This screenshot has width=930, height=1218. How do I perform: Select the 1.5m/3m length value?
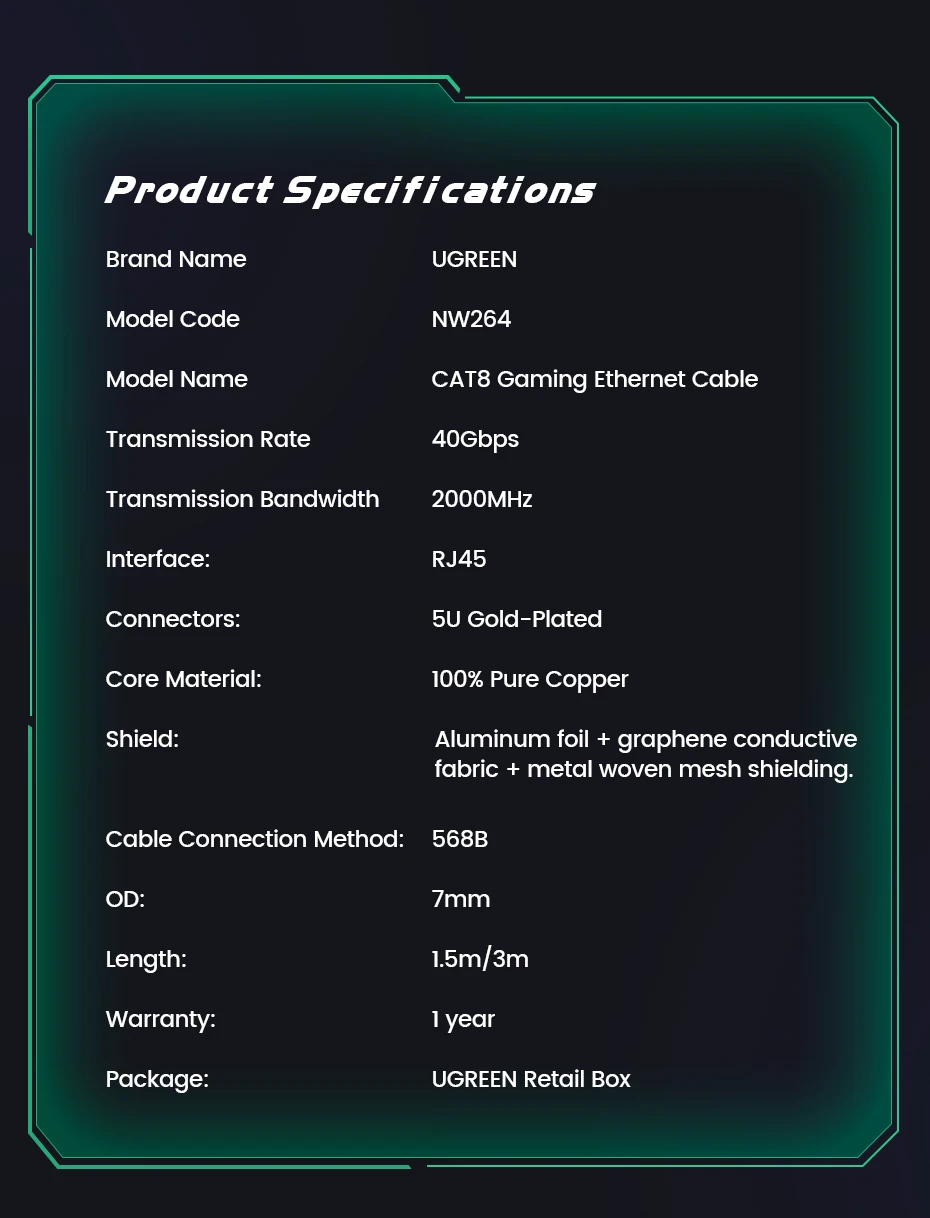coord(480,959)
